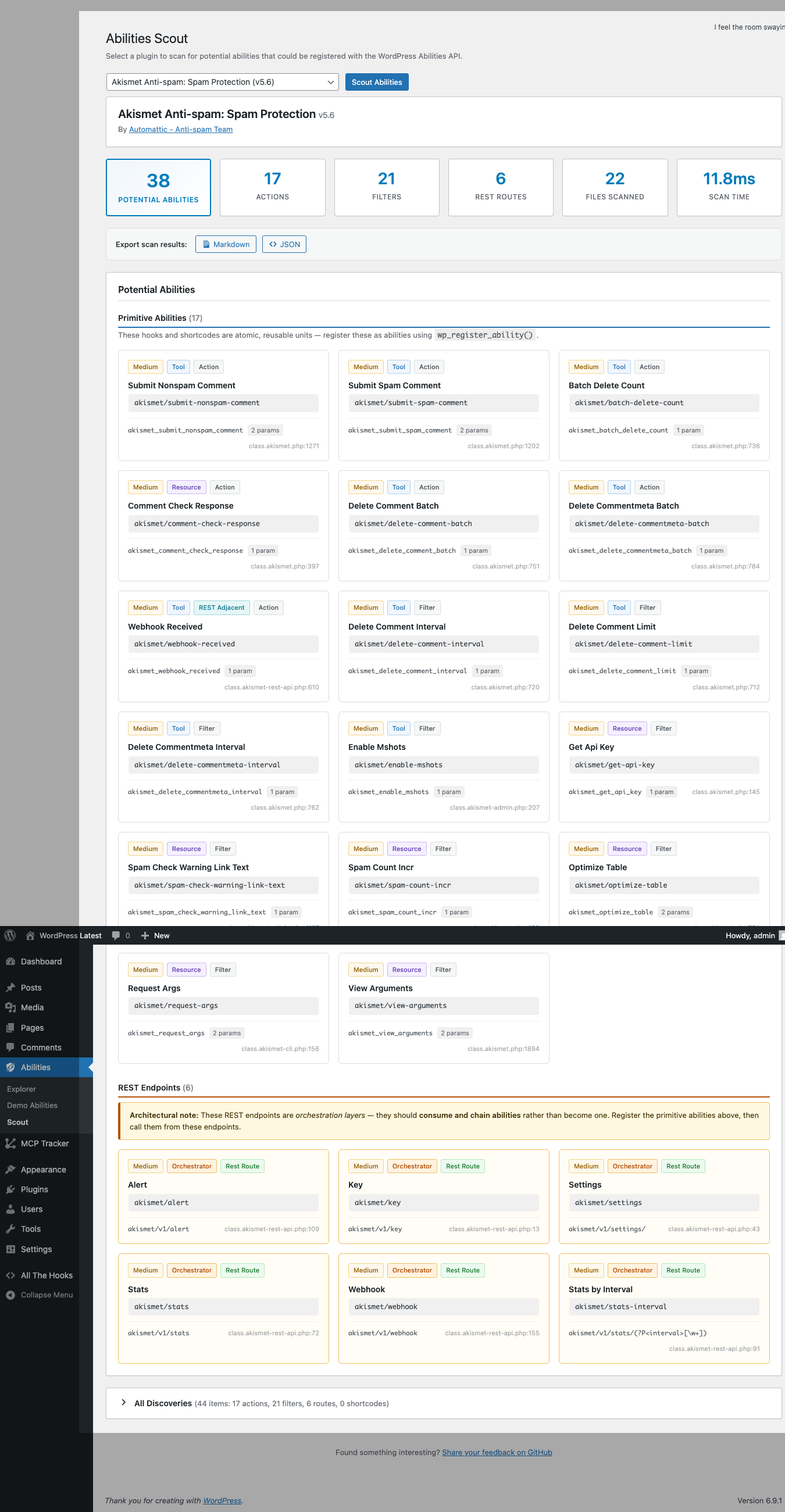Click the akismet/submit-nonspam-comment code field
Image resolution: width=785 pixels, height=1512 pixels.
pos(223,403)
